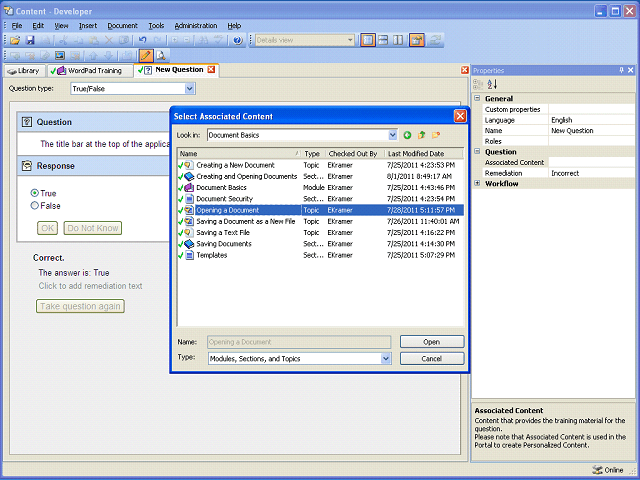The image size is (640, 480).
Task: Click the Open folder toolbar icon
Action: tap(15, 40)
